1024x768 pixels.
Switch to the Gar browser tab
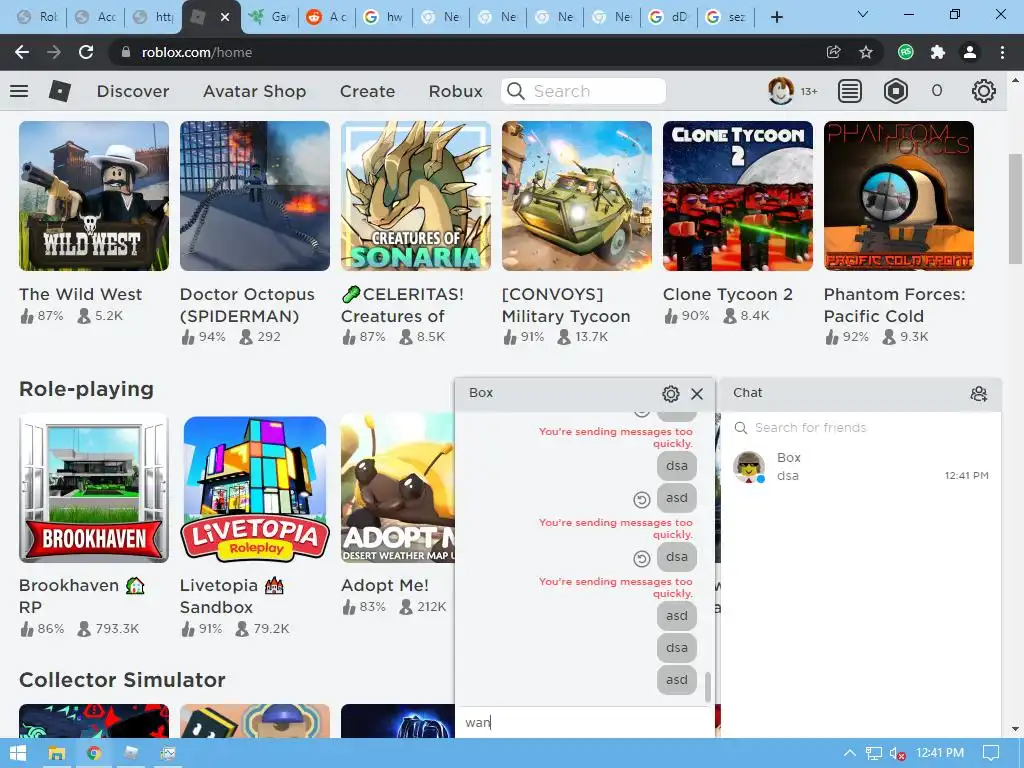click(270, 17)
